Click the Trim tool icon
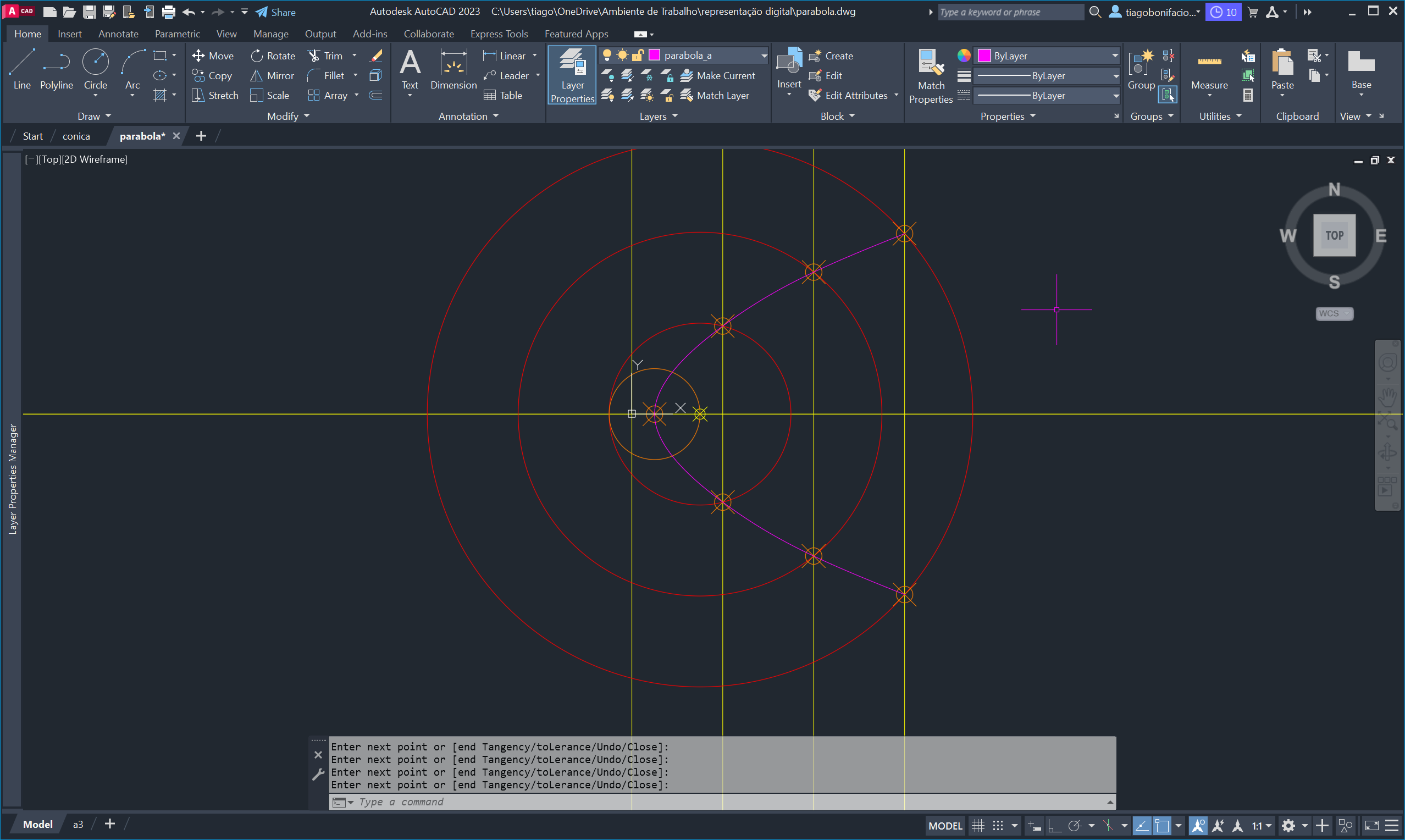Image resolution: width=1405 pixels, height=840 pixels. pos(314,56)
